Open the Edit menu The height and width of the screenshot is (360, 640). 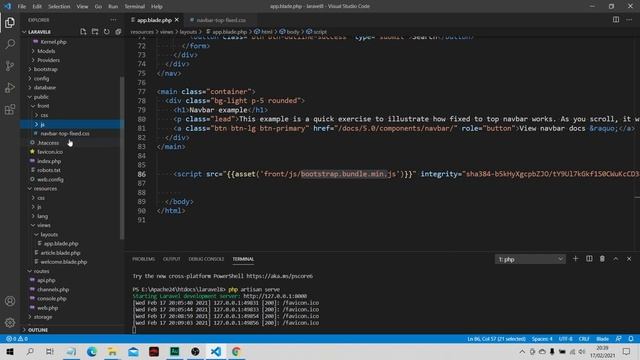coord(37,7)
